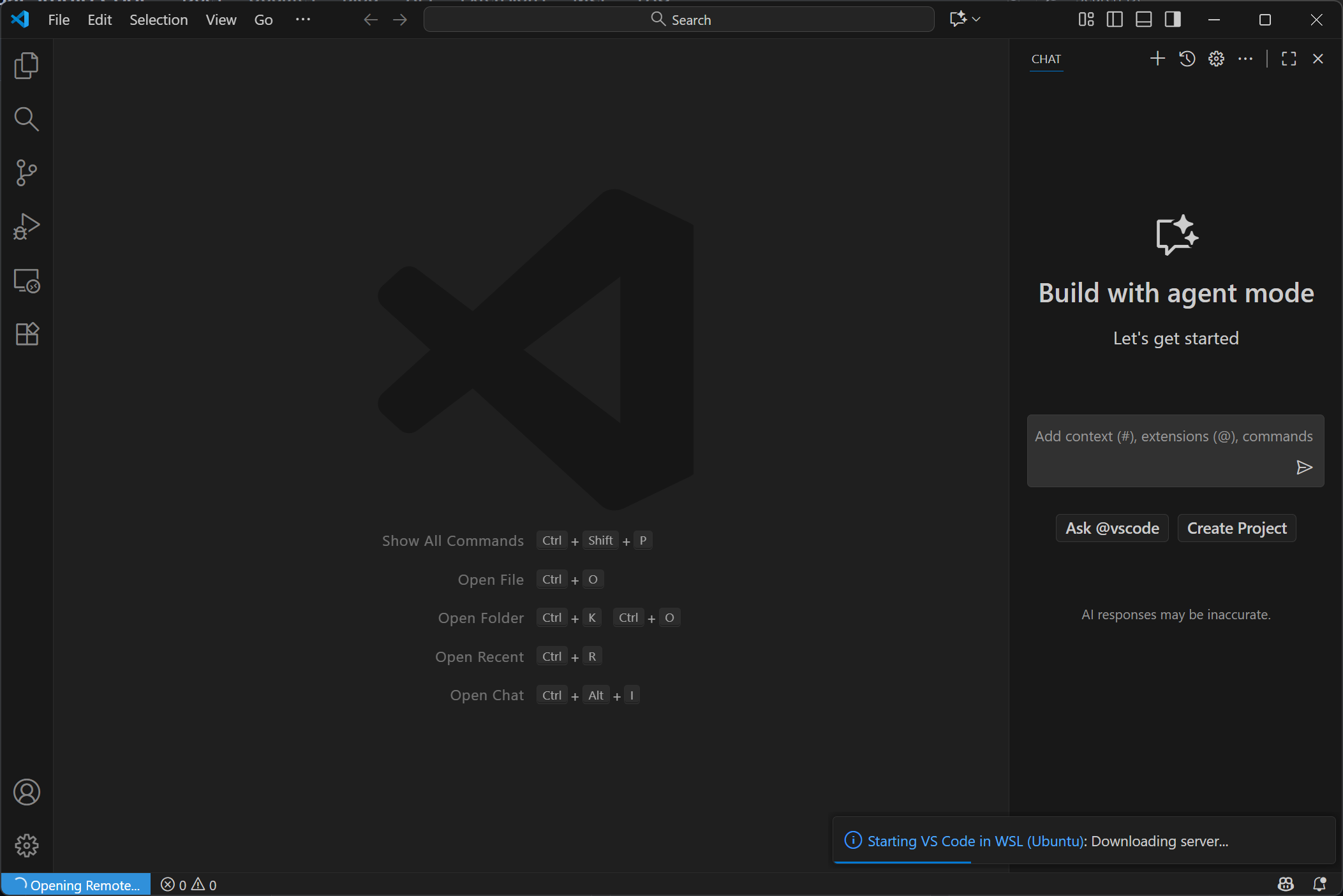Click the Create Project button
The height and width of the screenshot is (896, 1343).
tap(1236, 528)
